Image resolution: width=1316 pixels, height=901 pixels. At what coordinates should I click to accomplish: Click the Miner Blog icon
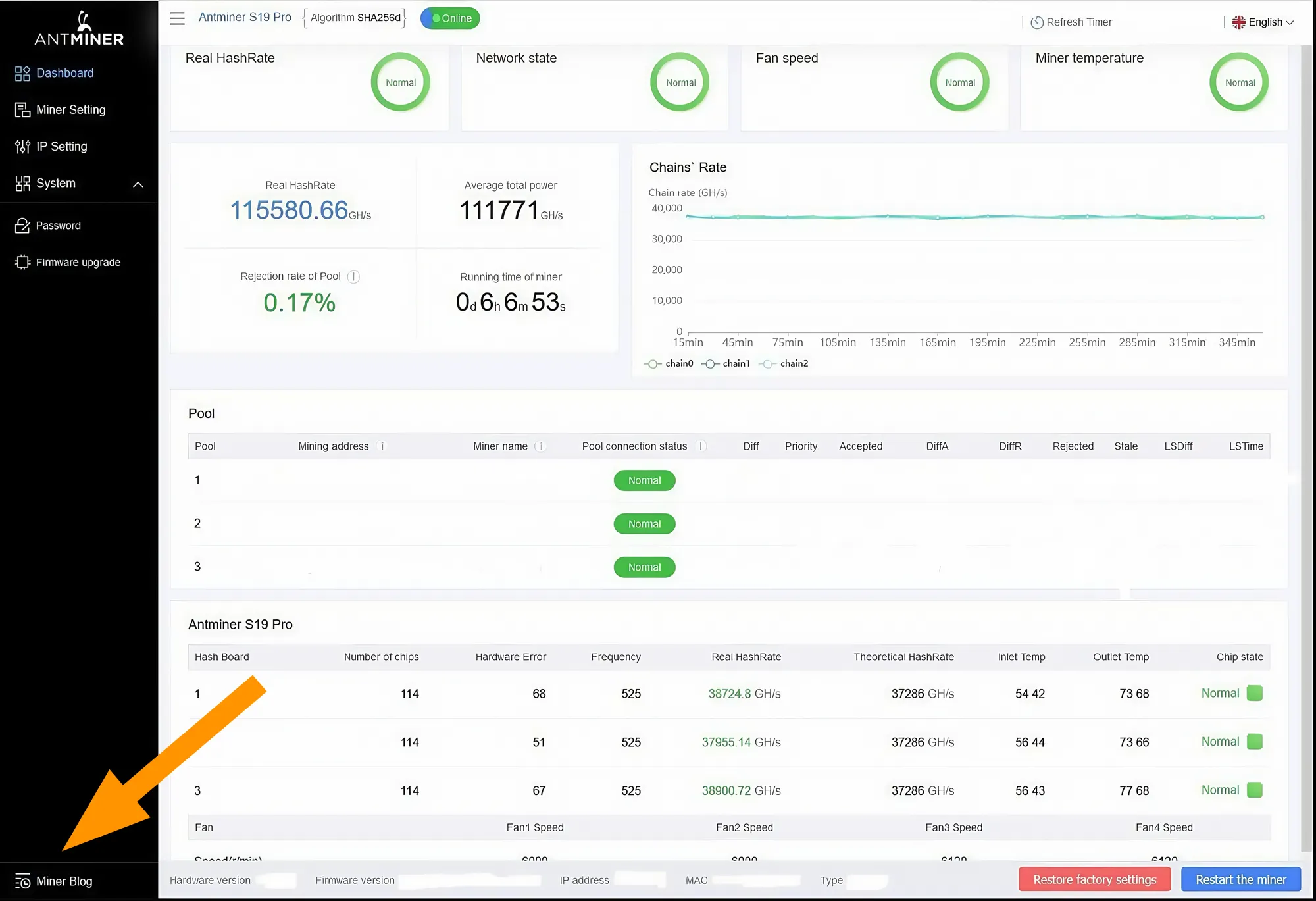coord(22,881)
